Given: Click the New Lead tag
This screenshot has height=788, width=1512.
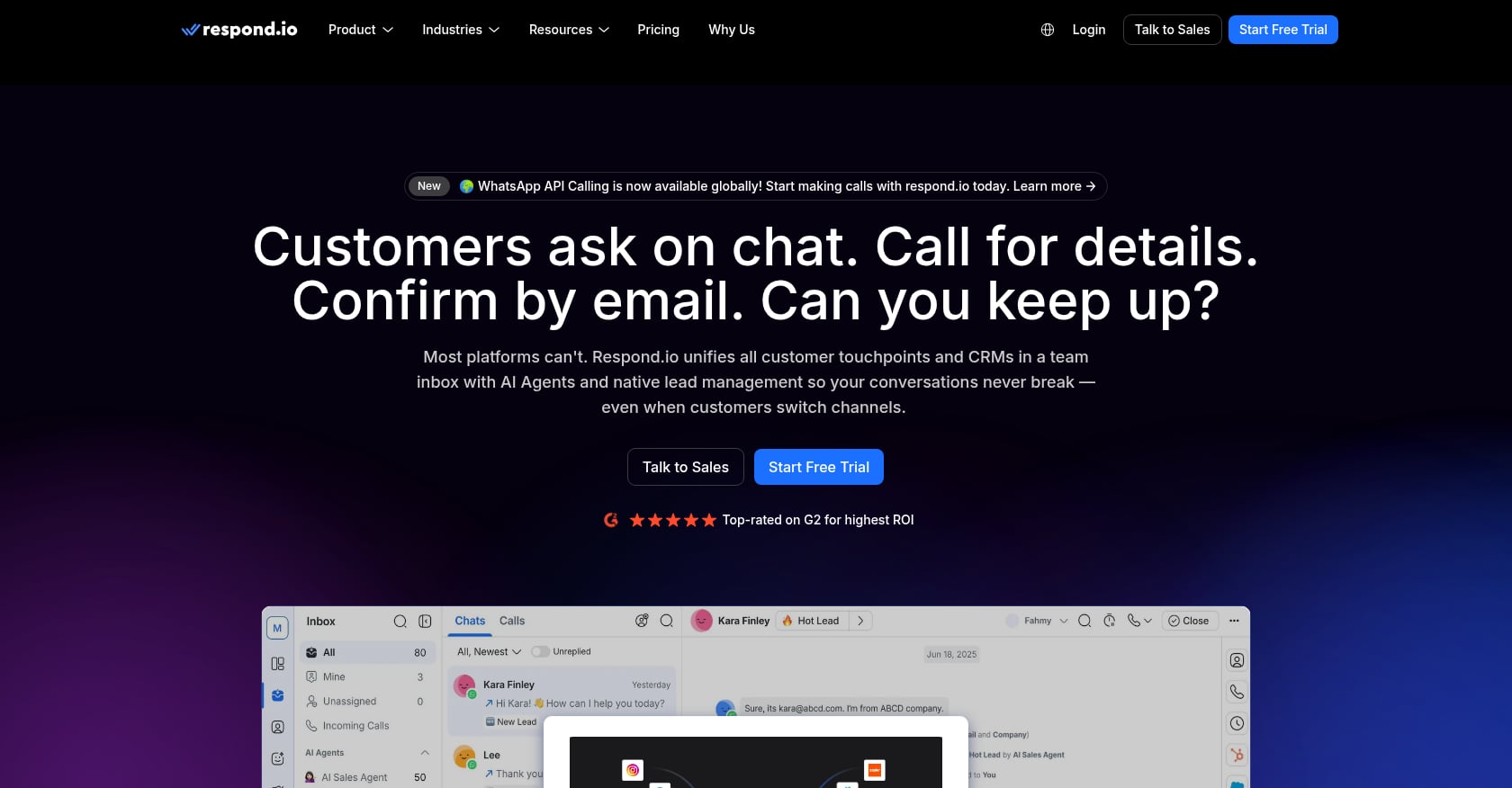Looking at the screenshot, I should tap(511, 721).
